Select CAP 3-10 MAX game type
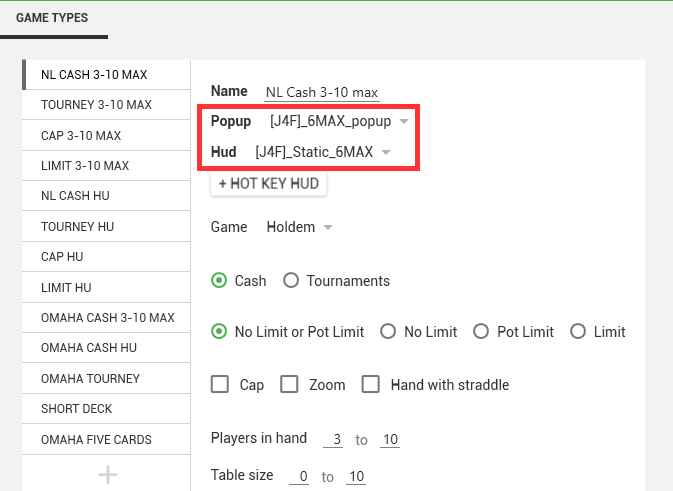Image resolution: width=673 pixels, height=491 pixels. (106, 136)
